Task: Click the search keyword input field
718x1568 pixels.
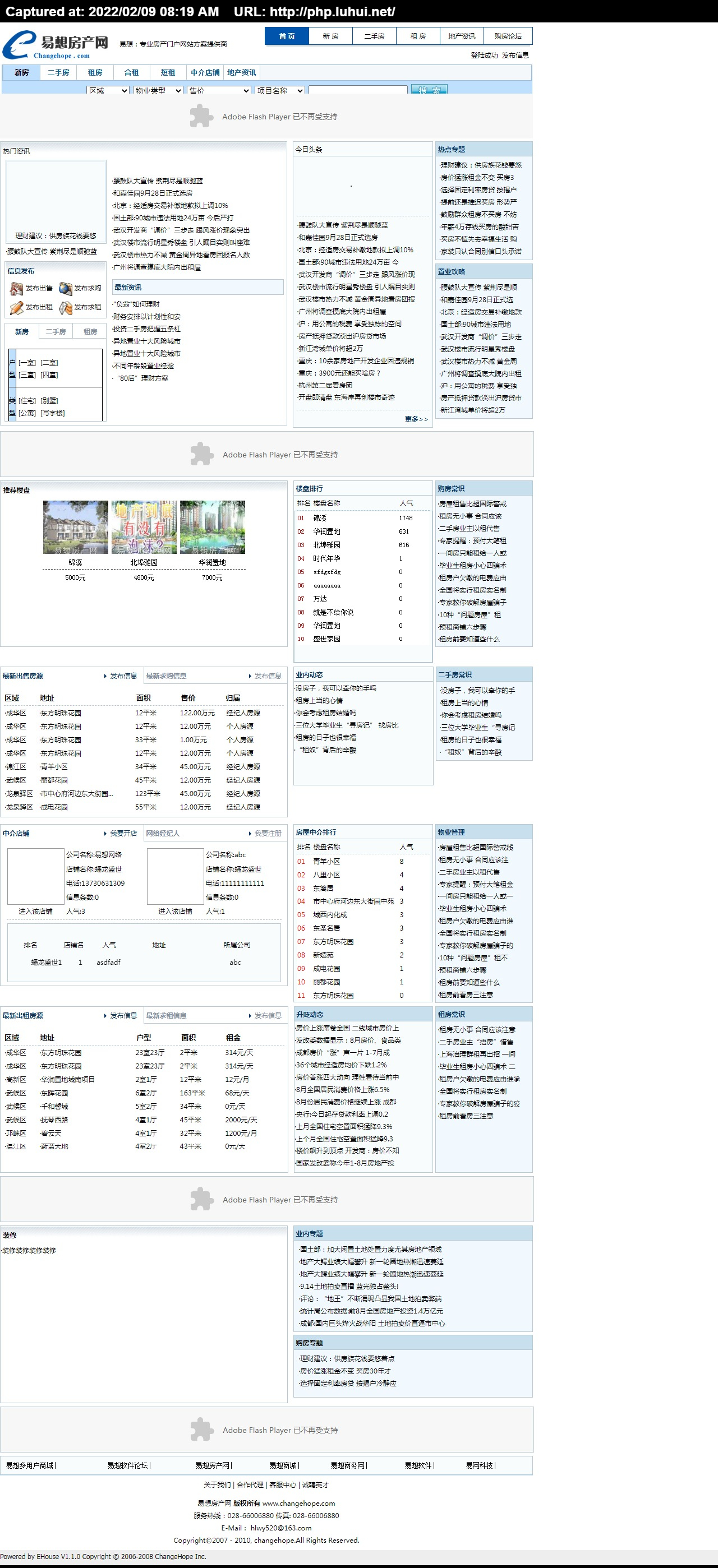Action: tap(357, 91)
